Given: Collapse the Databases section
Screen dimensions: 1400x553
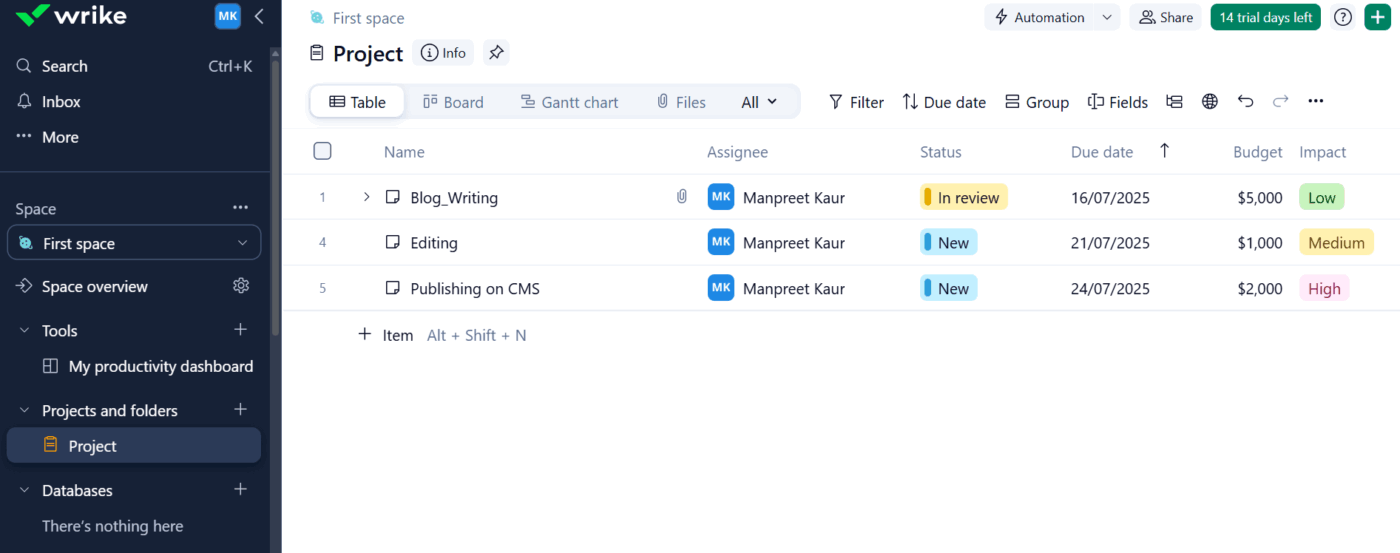Looking at the screenshot, I should tap(24, 491).
